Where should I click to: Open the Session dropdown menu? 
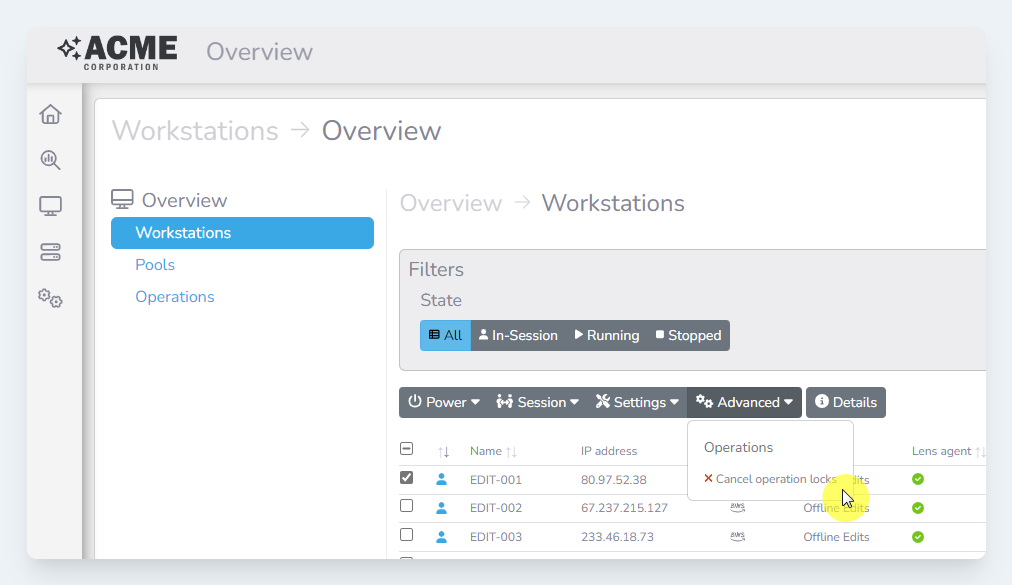538,402
